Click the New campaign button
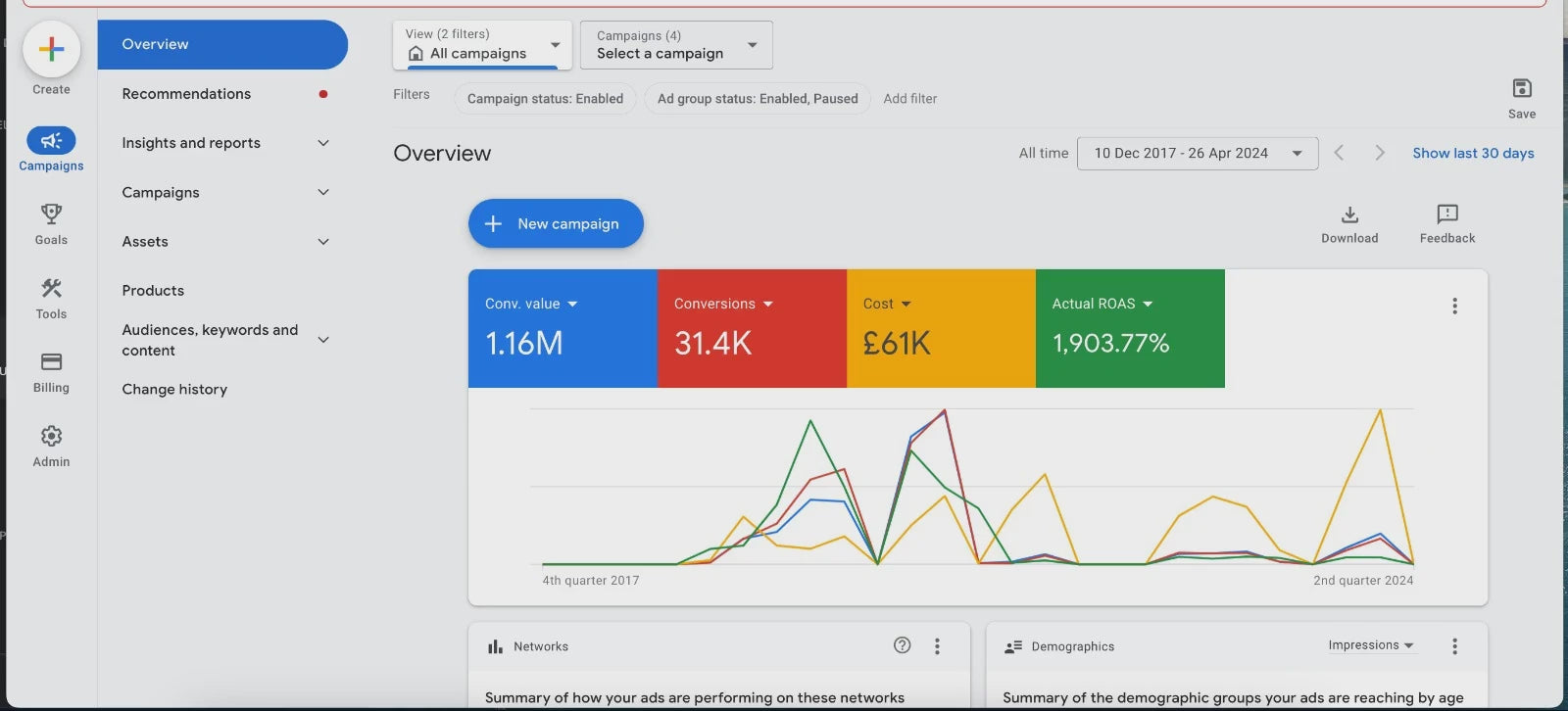This screenshot has width=1568, height=711. click(x=556, y=224)
